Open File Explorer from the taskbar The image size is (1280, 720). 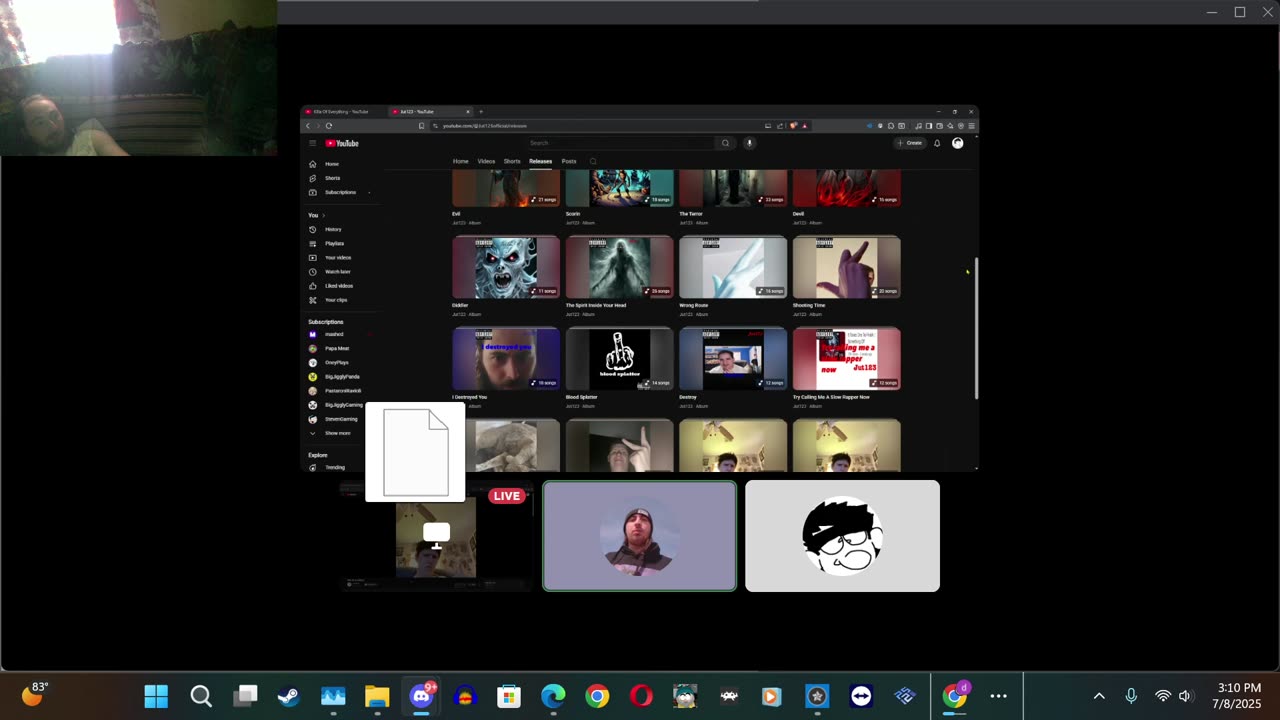coord(377,696)
